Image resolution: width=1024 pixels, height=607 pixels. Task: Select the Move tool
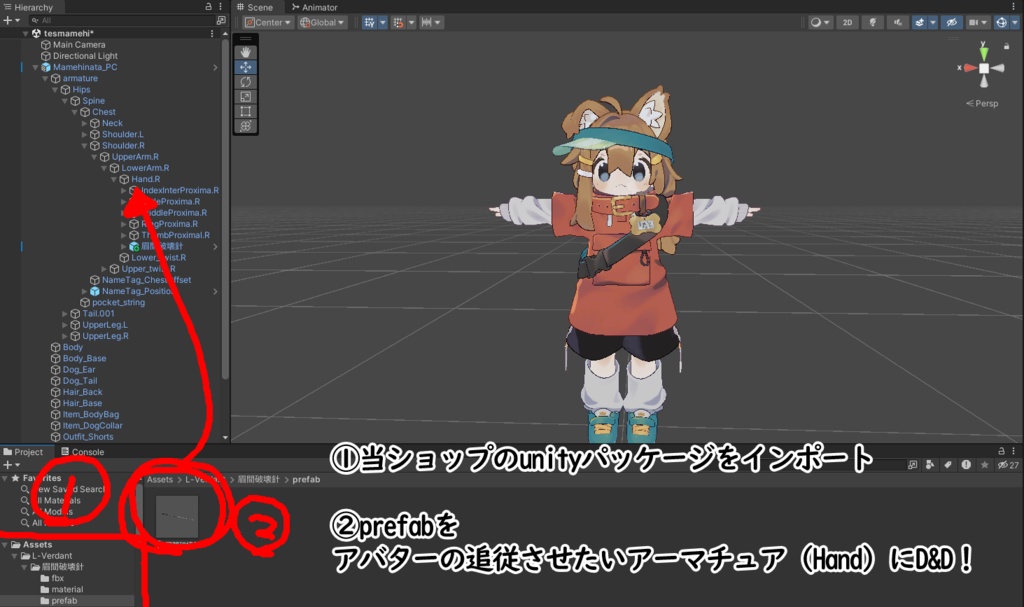click(246, 67)
